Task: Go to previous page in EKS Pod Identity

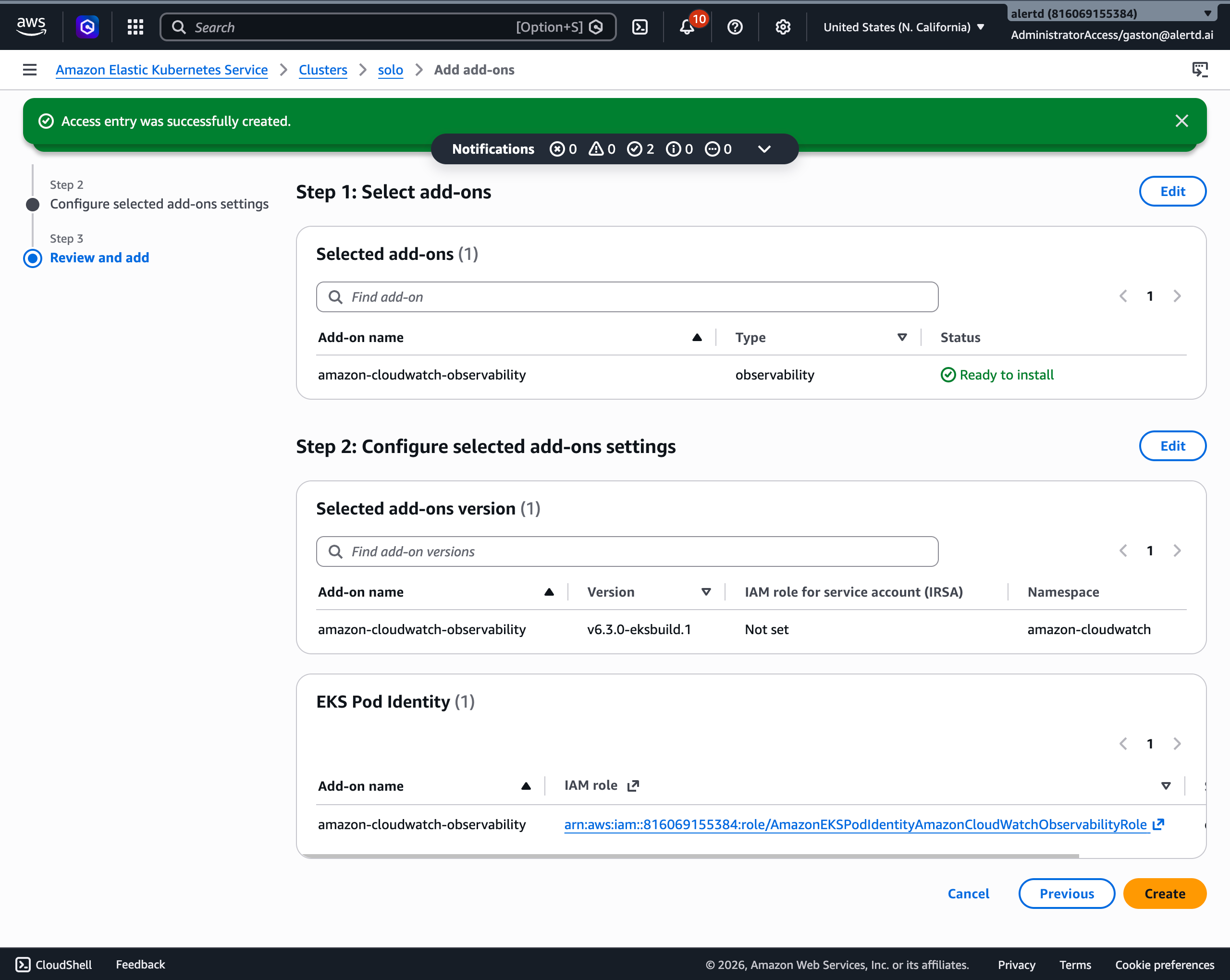Action: click(x=1123, y=744)
